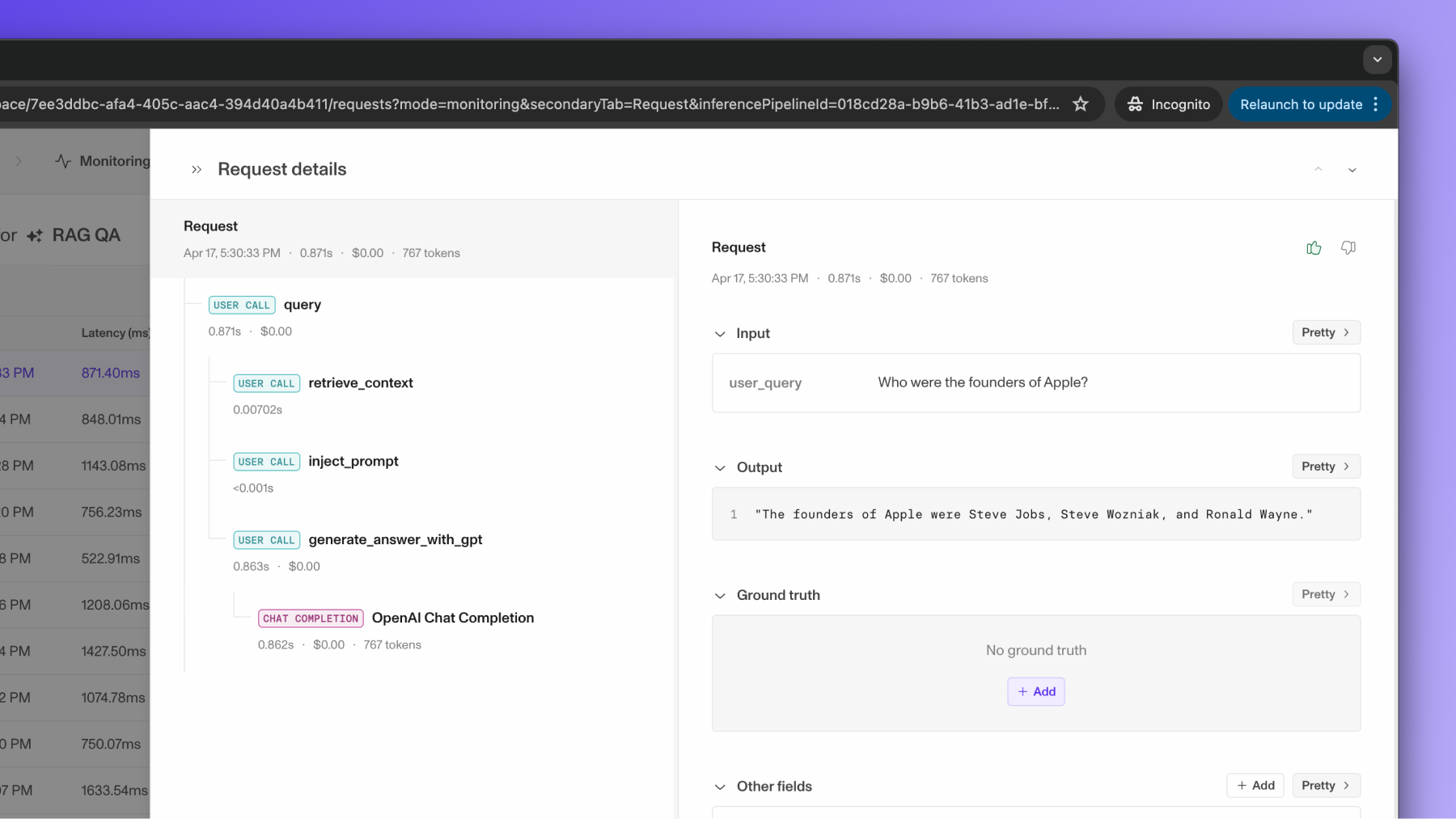Collapse the Output section
The height and width of the screenshot is (819, 1456).
coord(720,468)
